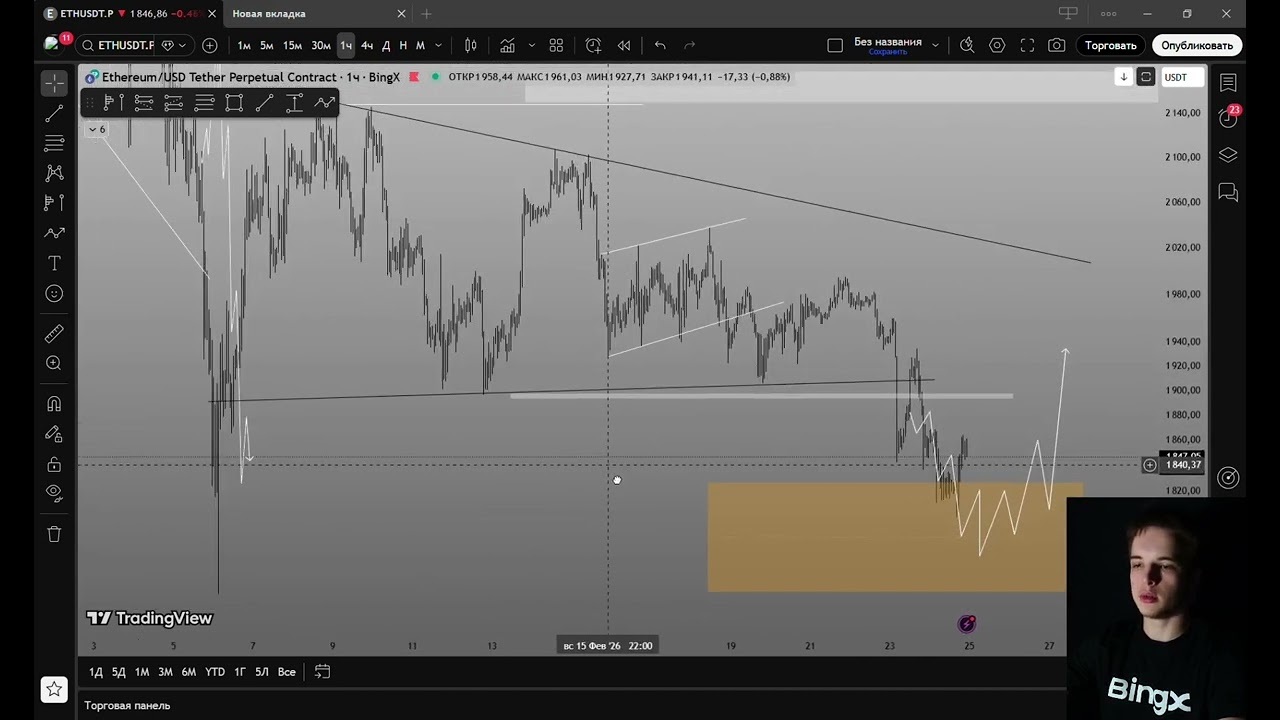The width and height of the screenshot is (1280, 720).
Task: Open the indicators menu
Action: pos(507,45)
